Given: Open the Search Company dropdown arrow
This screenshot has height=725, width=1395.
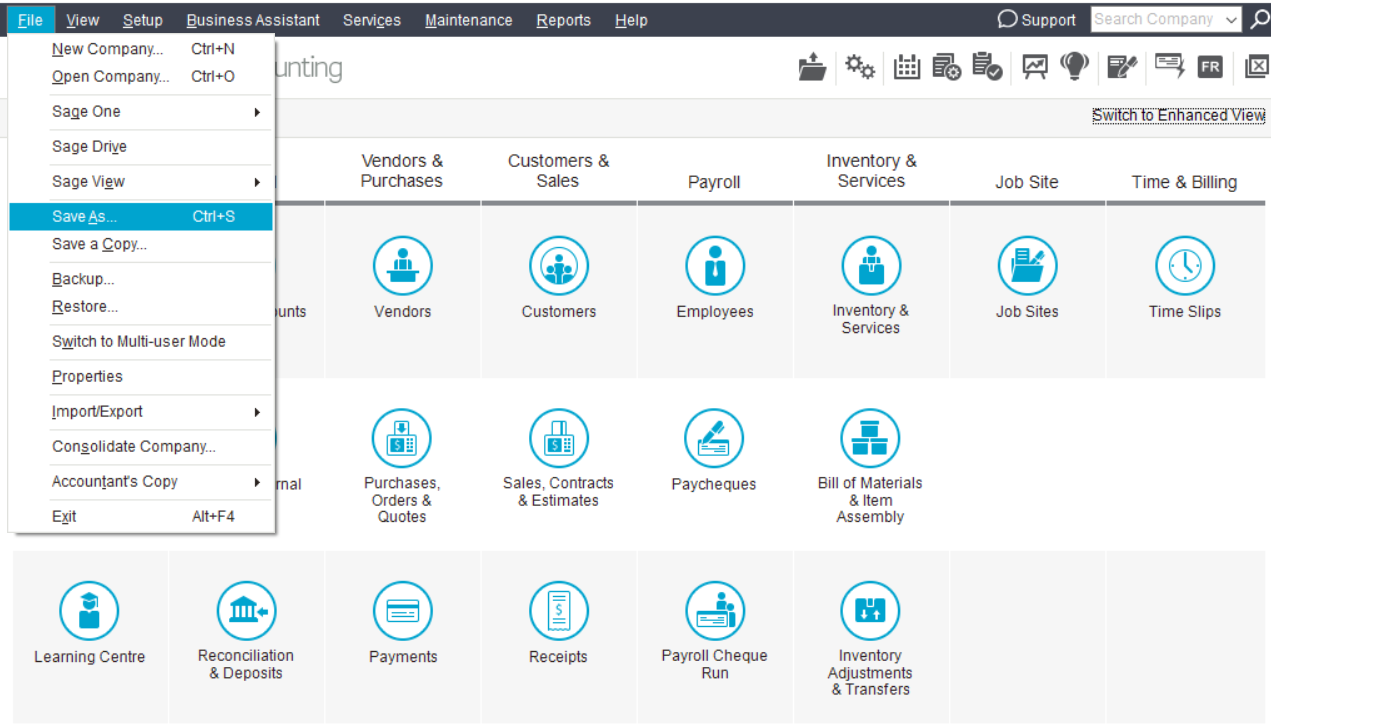Looking at the screenshot, I should 1231,20.
